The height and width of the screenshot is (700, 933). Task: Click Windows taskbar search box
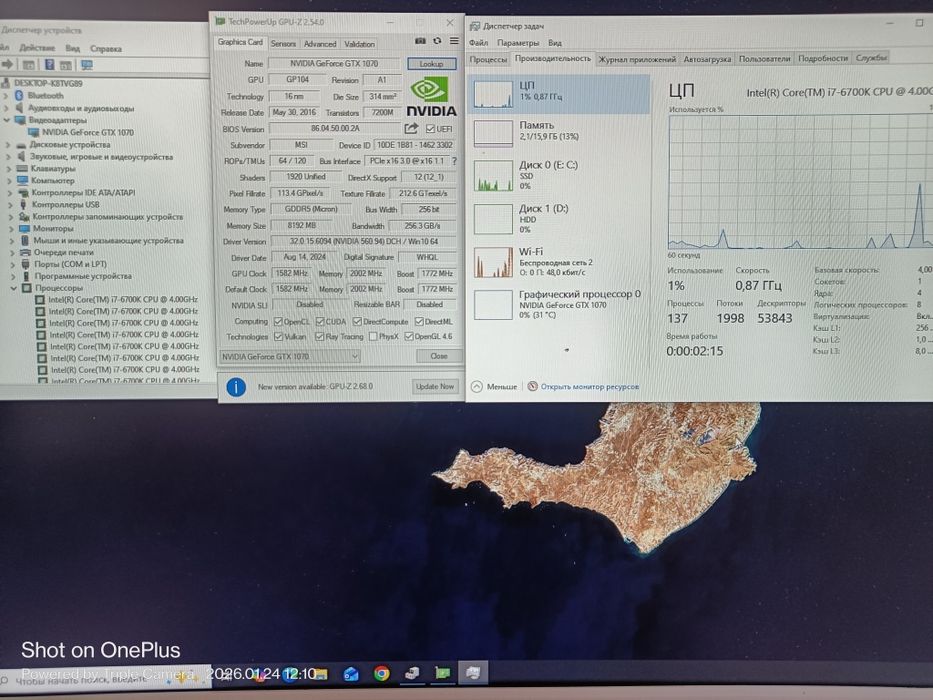point(105,679)
